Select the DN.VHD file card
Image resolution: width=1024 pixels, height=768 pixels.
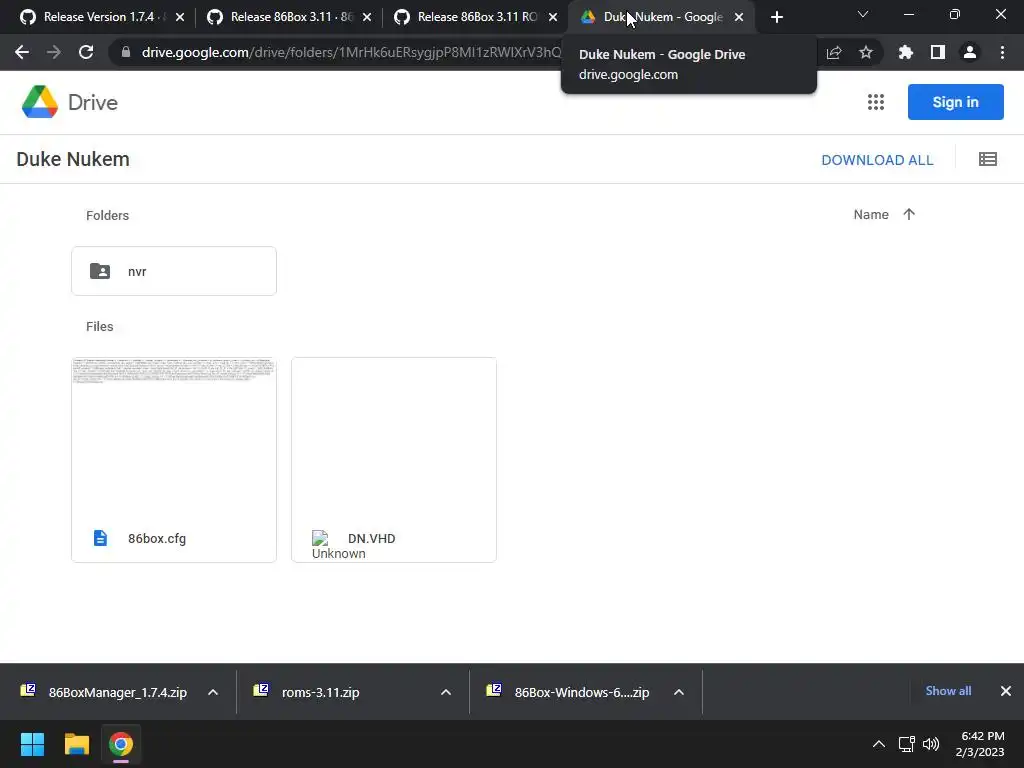tap(394, 460)
